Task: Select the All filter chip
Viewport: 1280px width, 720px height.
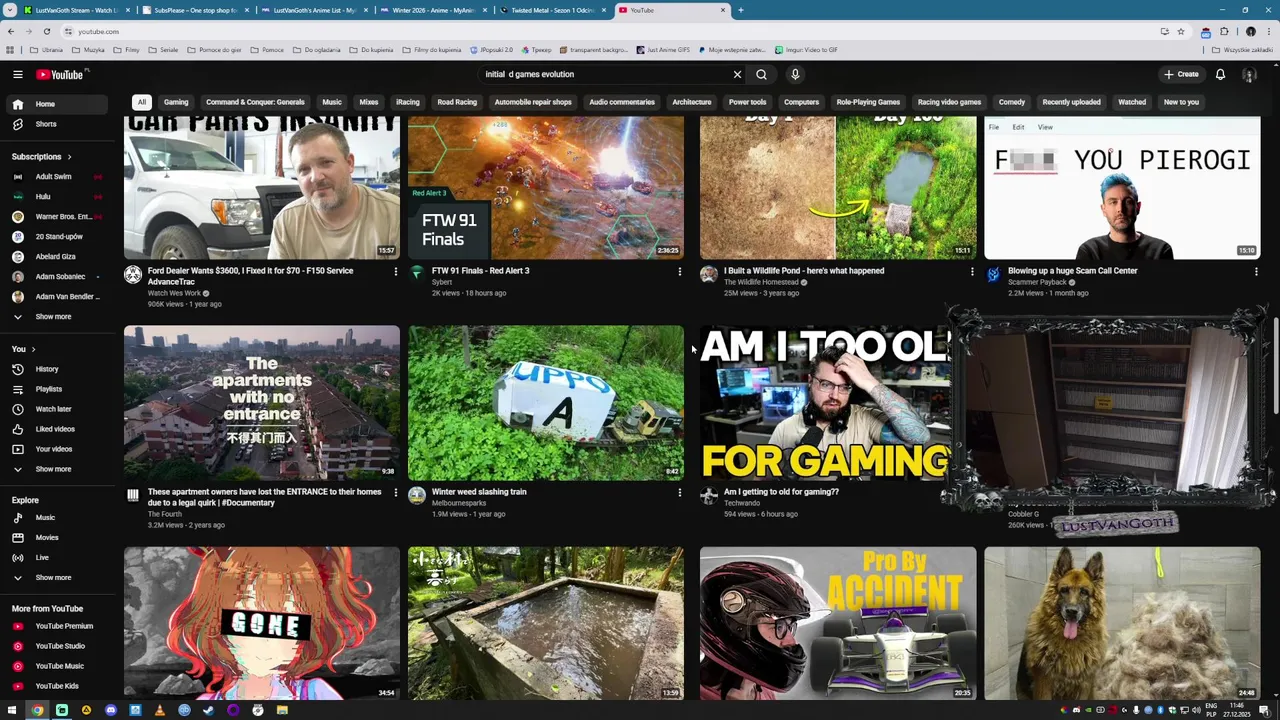Action: tap(142, 102)
